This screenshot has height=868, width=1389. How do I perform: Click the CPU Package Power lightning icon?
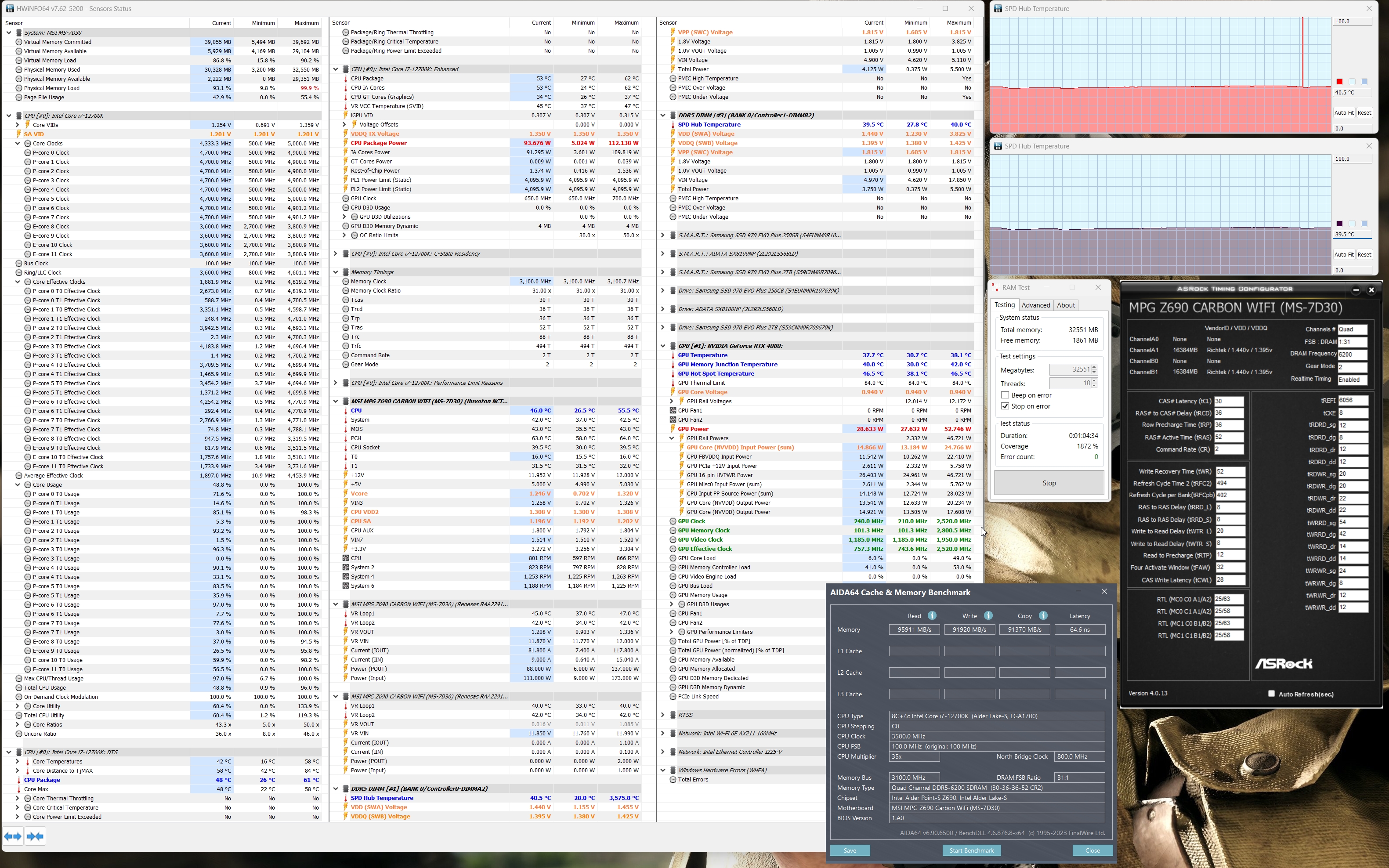click(x=346, y=143)
